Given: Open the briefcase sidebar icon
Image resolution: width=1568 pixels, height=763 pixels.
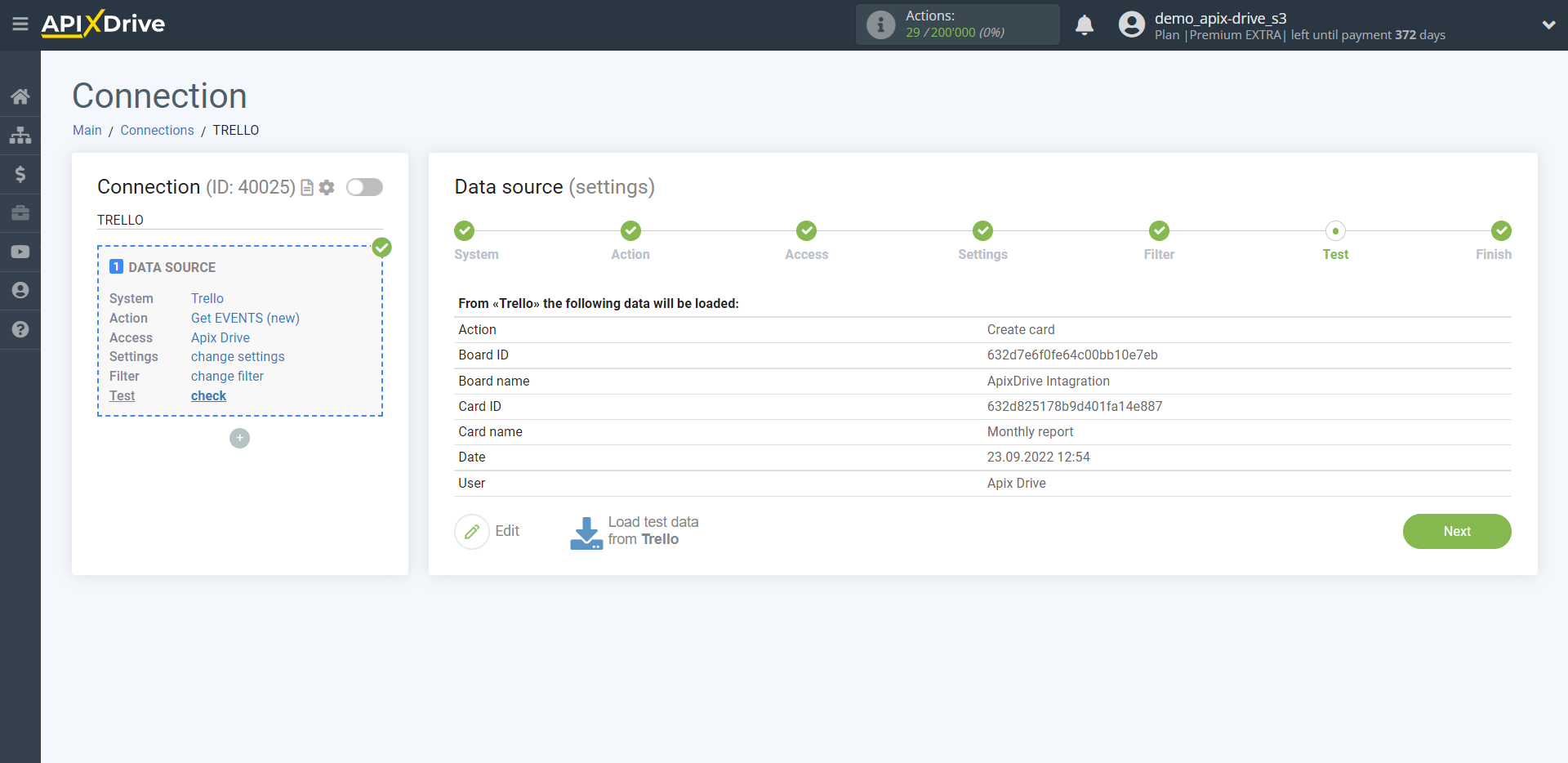Looking at the screenshot, I should point(20,212).
